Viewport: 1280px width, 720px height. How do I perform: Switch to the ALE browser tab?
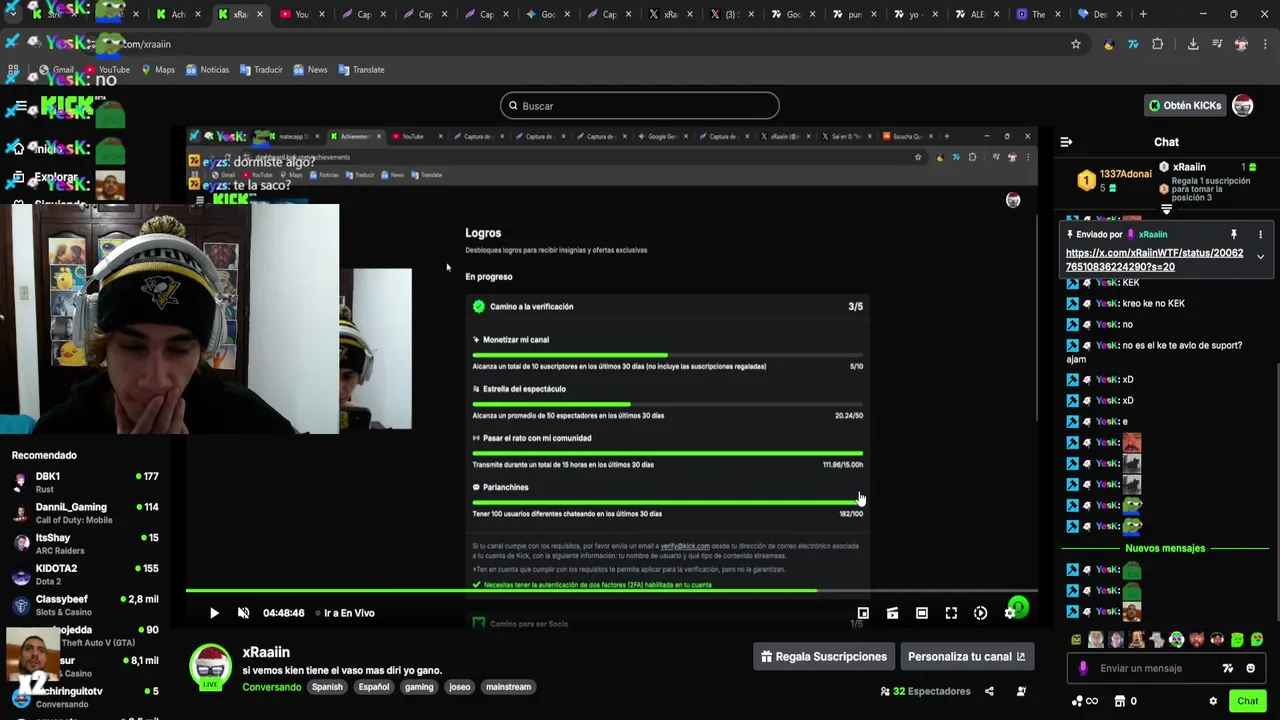pyautogui.click(x=976, y=14)
